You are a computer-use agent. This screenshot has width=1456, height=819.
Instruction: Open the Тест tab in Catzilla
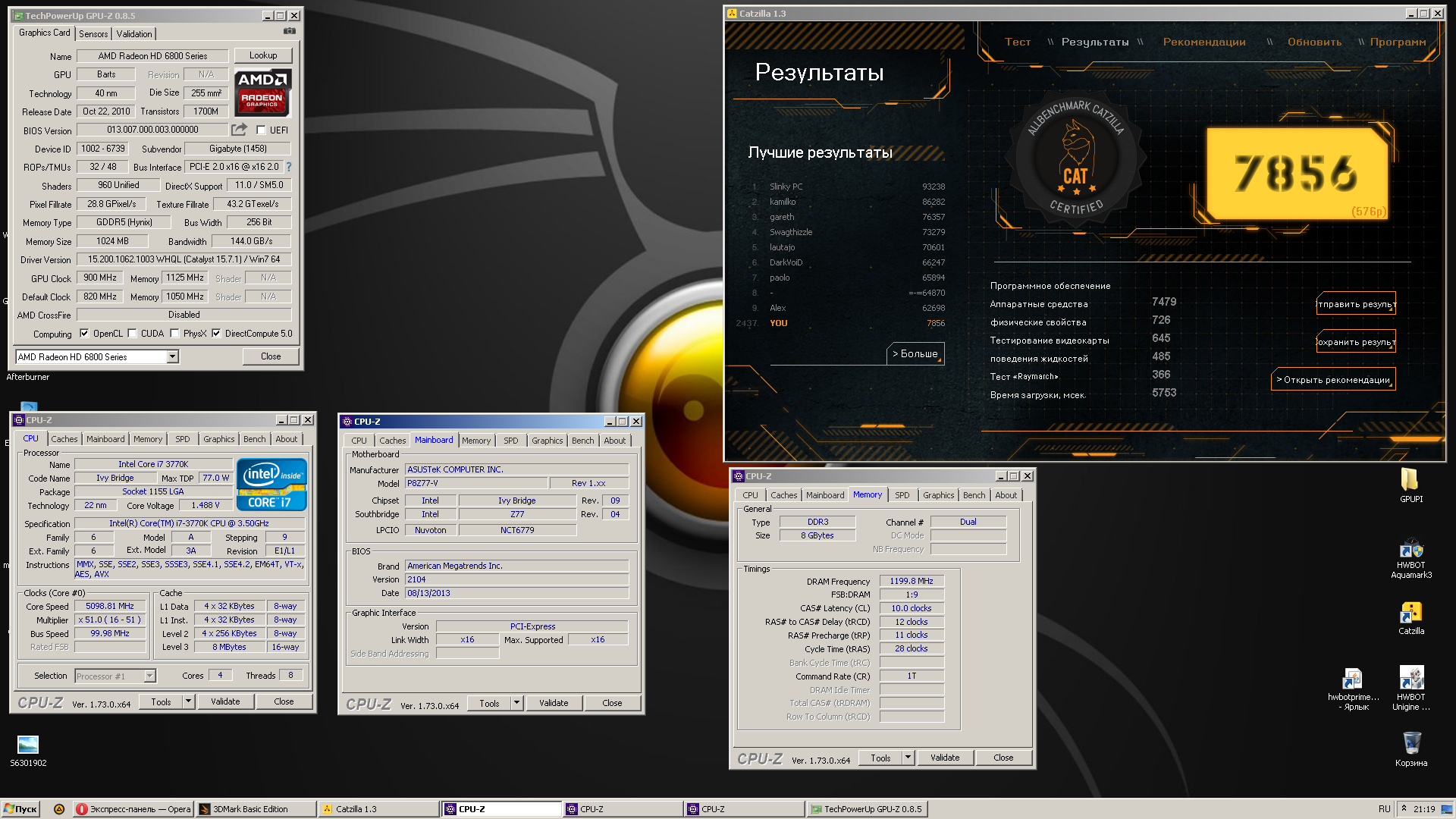click(1018, 42)
